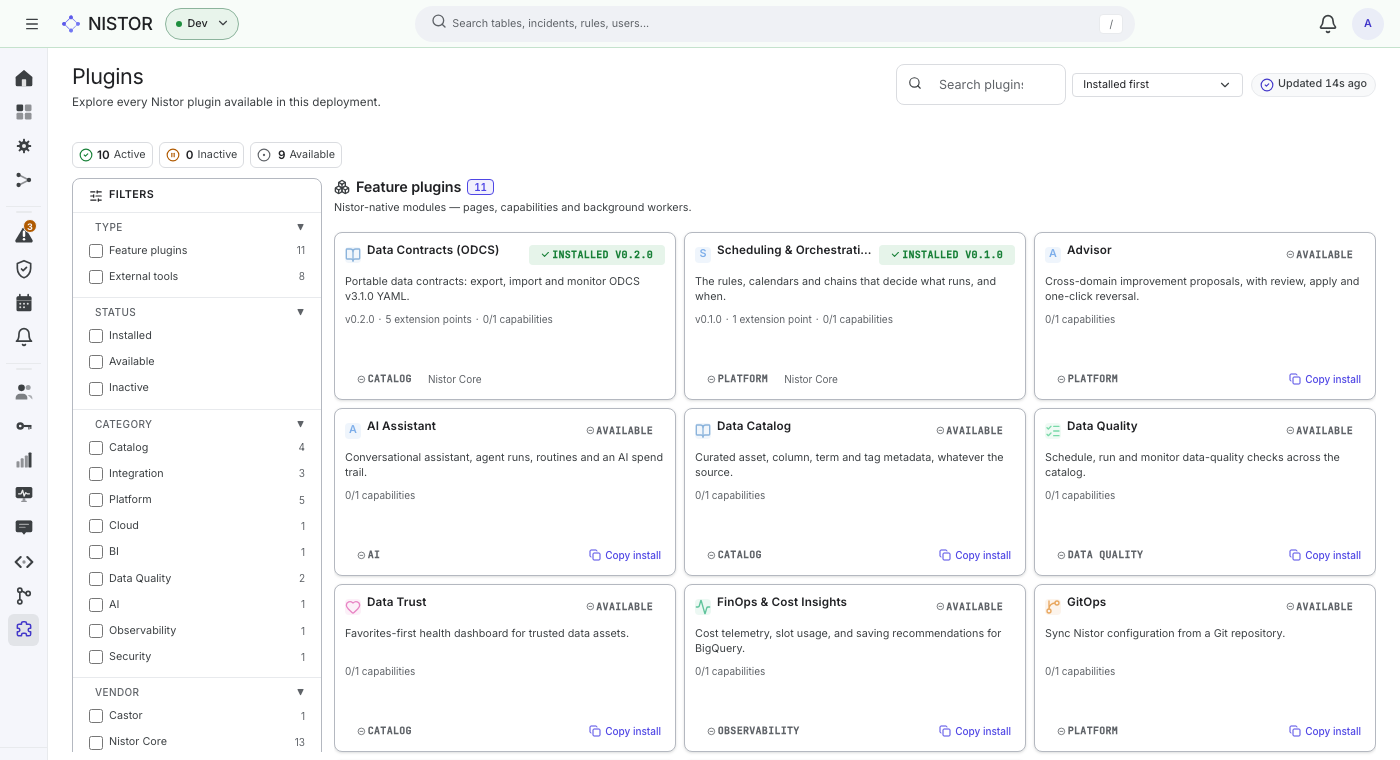1400x760 pixels.
Task: Copy install command for Advisor plugin
Action: (1325, 380)
